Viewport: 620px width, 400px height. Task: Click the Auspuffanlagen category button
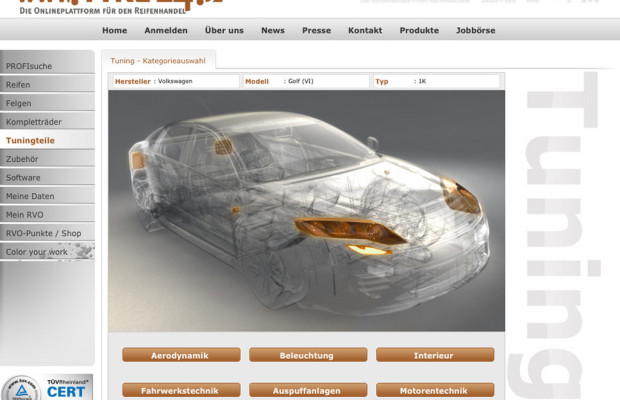308,391
